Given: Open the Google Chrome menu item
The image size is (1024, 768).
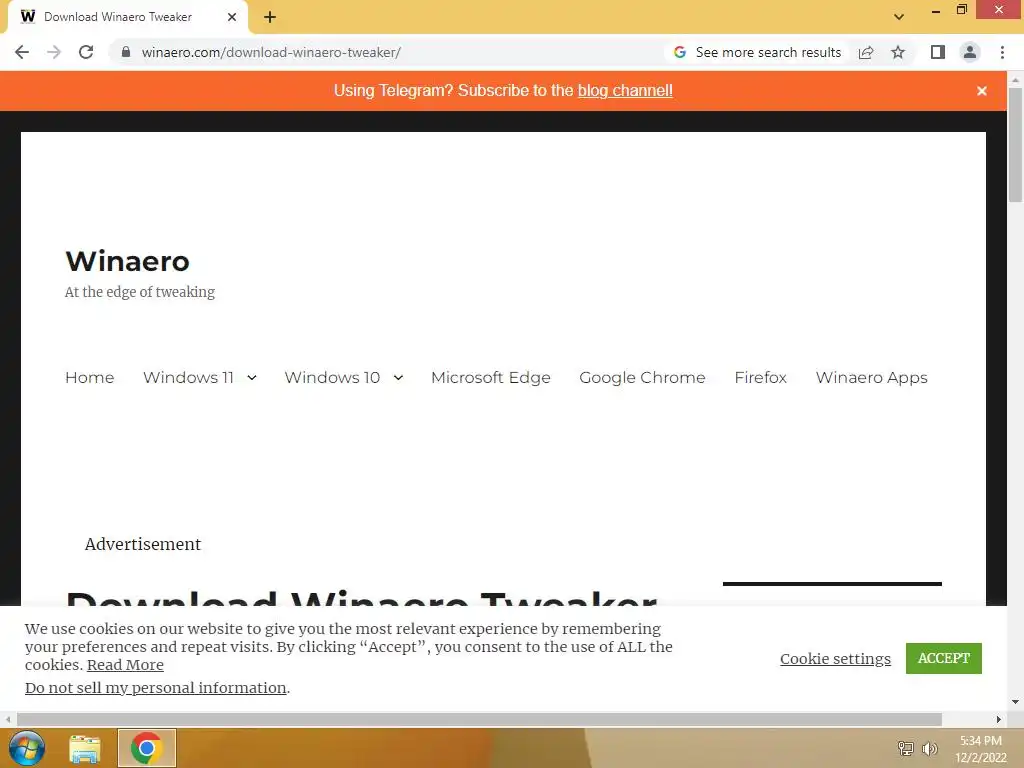Looking at the screenshot, I should [x=642, y=377].
